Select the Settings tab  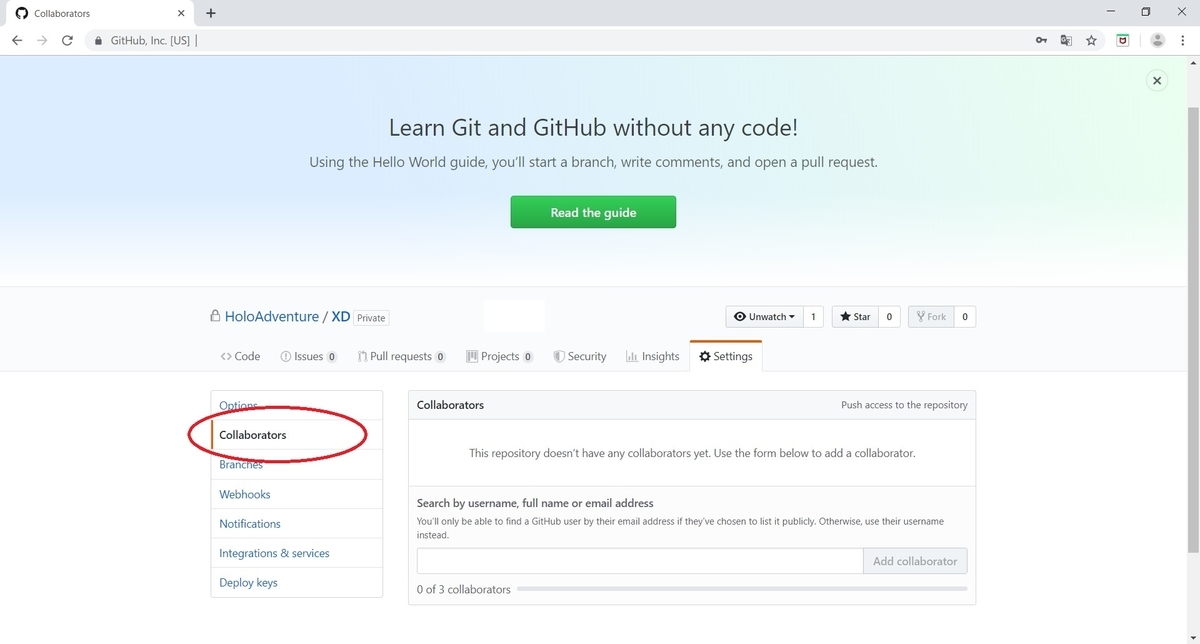[726, 356]
